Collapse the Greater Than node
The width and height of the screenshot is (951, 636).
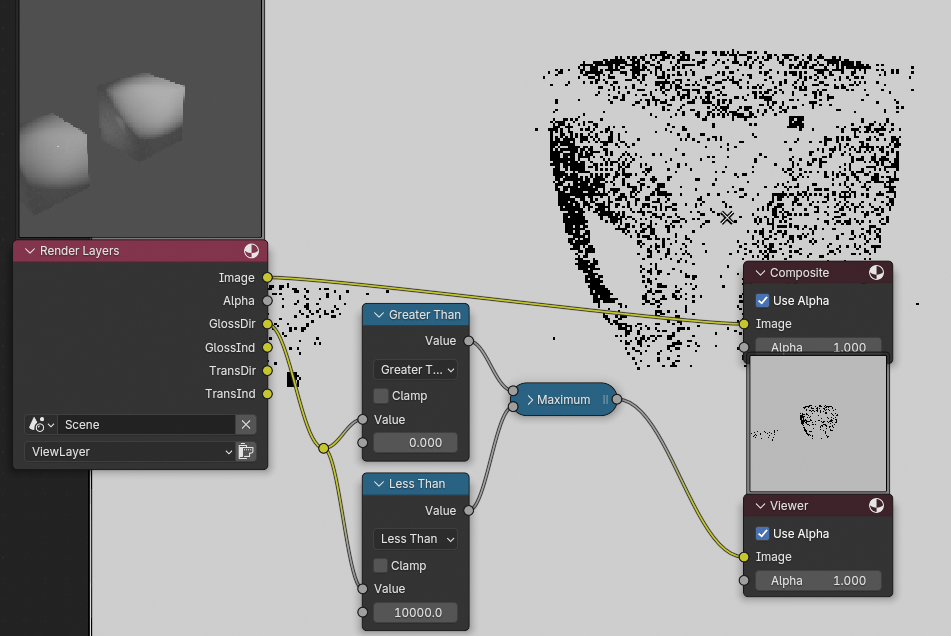(x=379, y=315)
